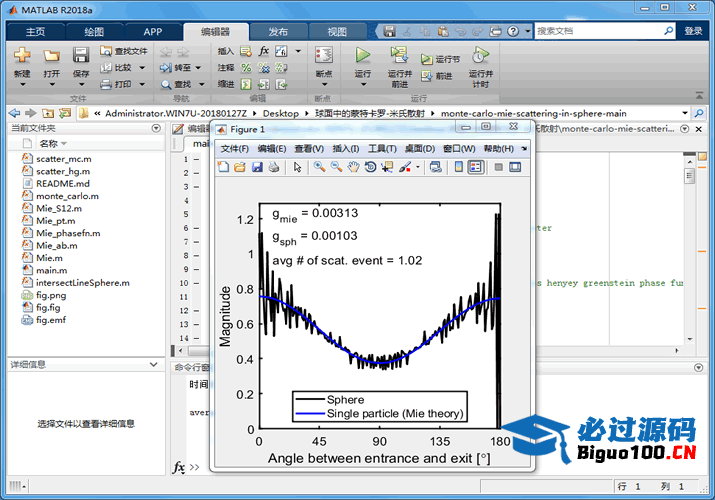Image resolution: width=715 pixels, height=500 pixels.
Task: Click the Login button at top right
Action: click(693, 31)
